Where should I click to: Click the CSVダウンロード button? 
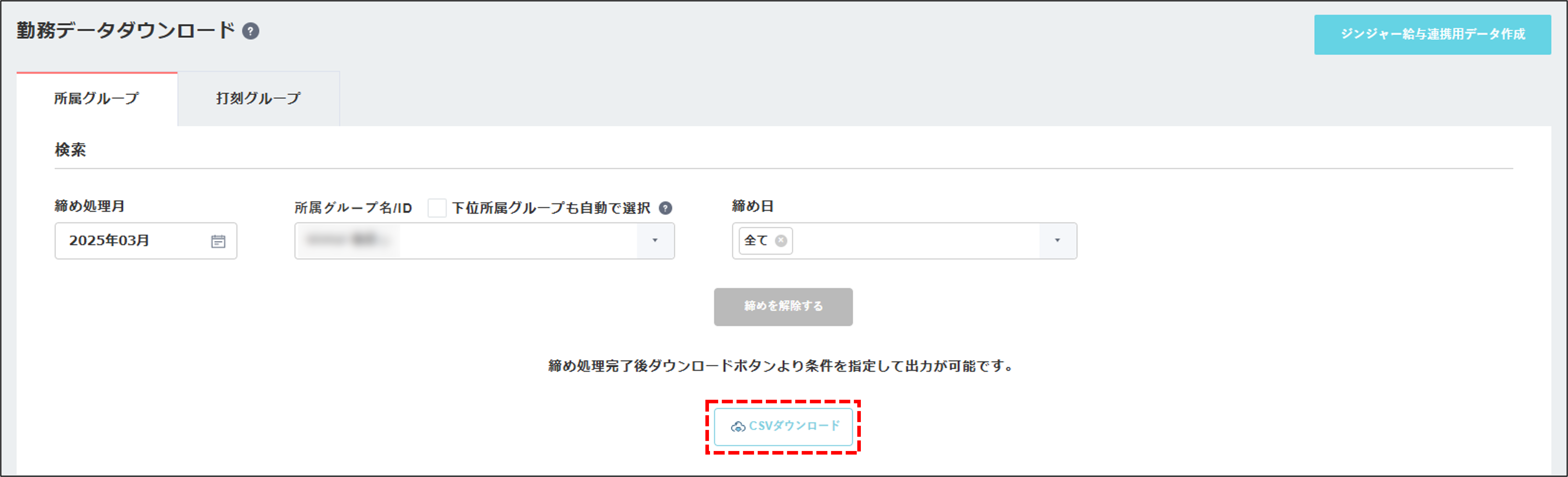[783, 427]
